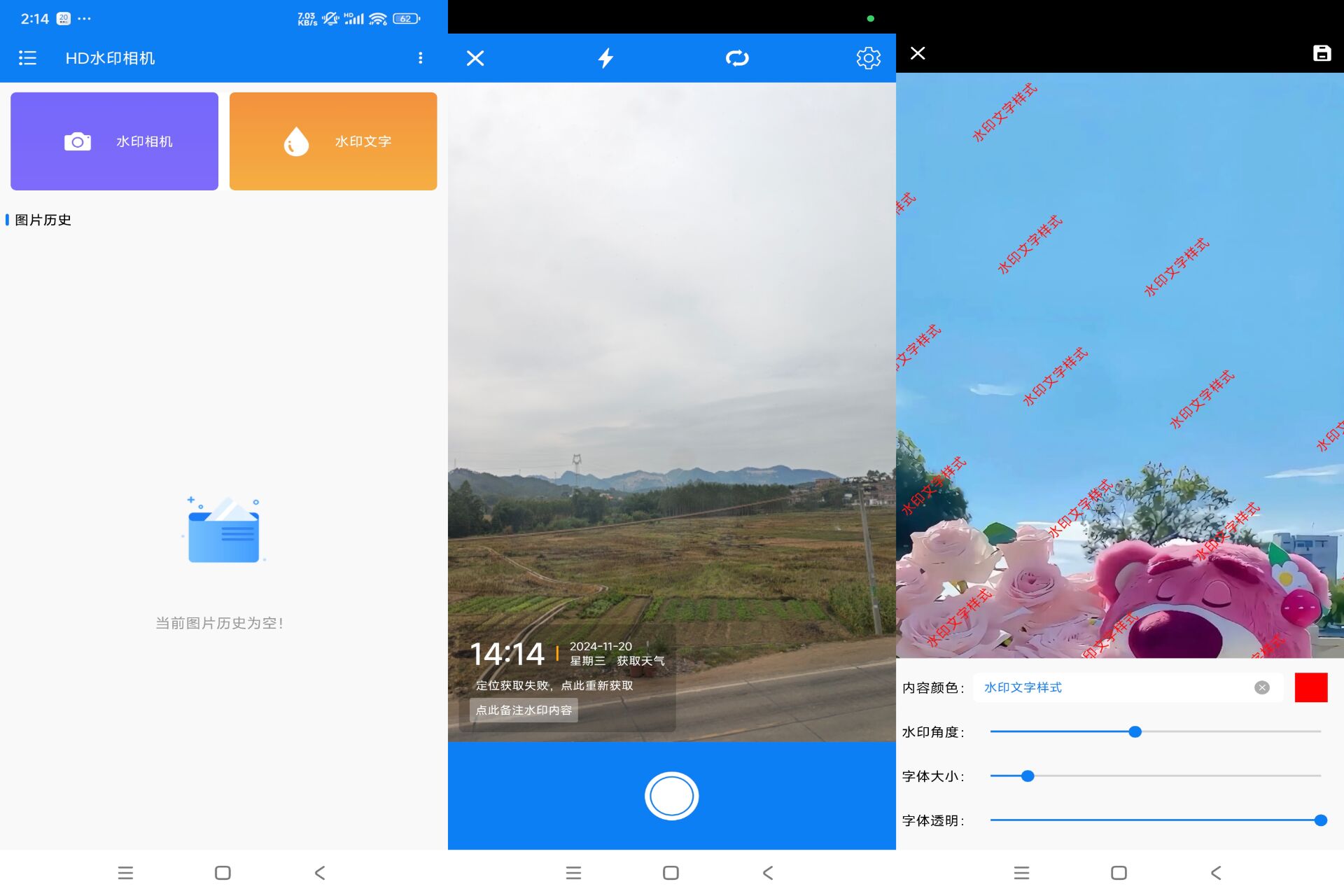The width and height of the screenshot is (1344, 896).
Task: Open 水印相机 camera mode
Action: [x=114, y=140]
